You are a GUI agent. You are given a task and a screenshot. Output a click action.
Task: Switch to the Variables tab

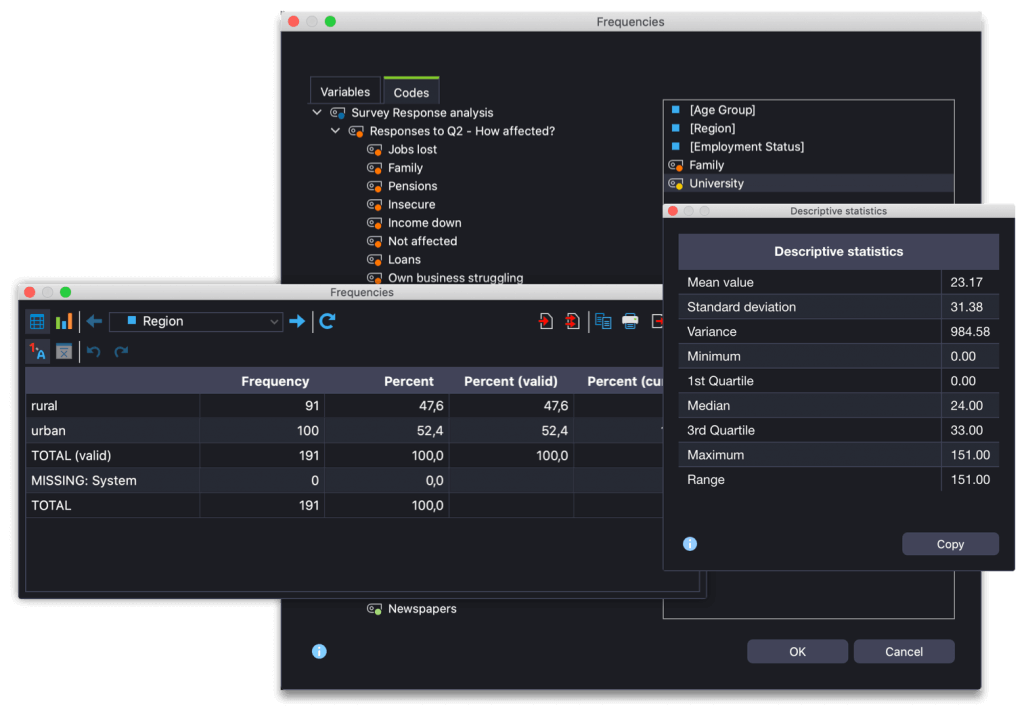click(345, 91)
